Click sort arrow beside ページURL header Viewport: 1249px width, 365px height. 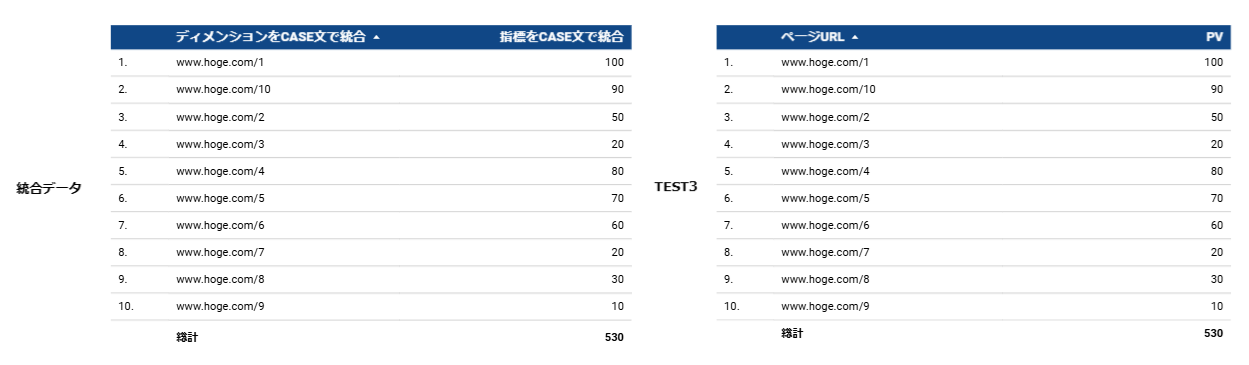855,37
